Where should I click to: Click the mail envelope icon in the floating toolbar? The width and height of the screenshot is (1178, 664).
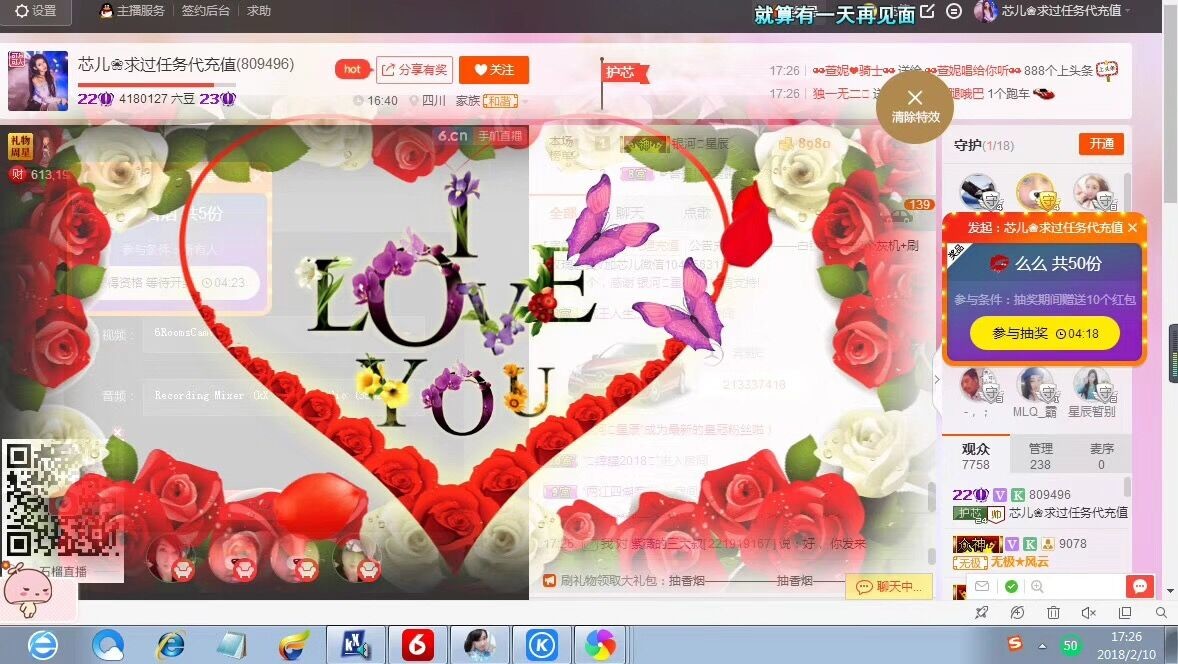(x=982, y=586)
